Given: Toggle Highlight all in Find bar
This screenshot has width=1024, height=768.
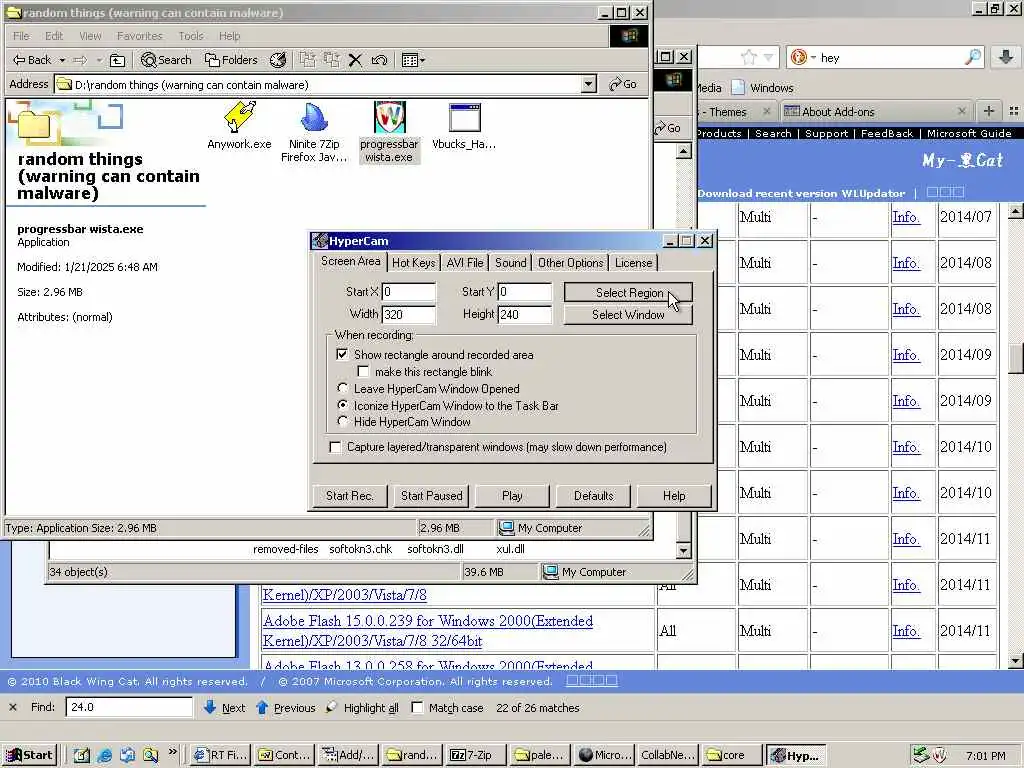Looking at the screenshot, I should pyautogui.click(x=363, y=707).
